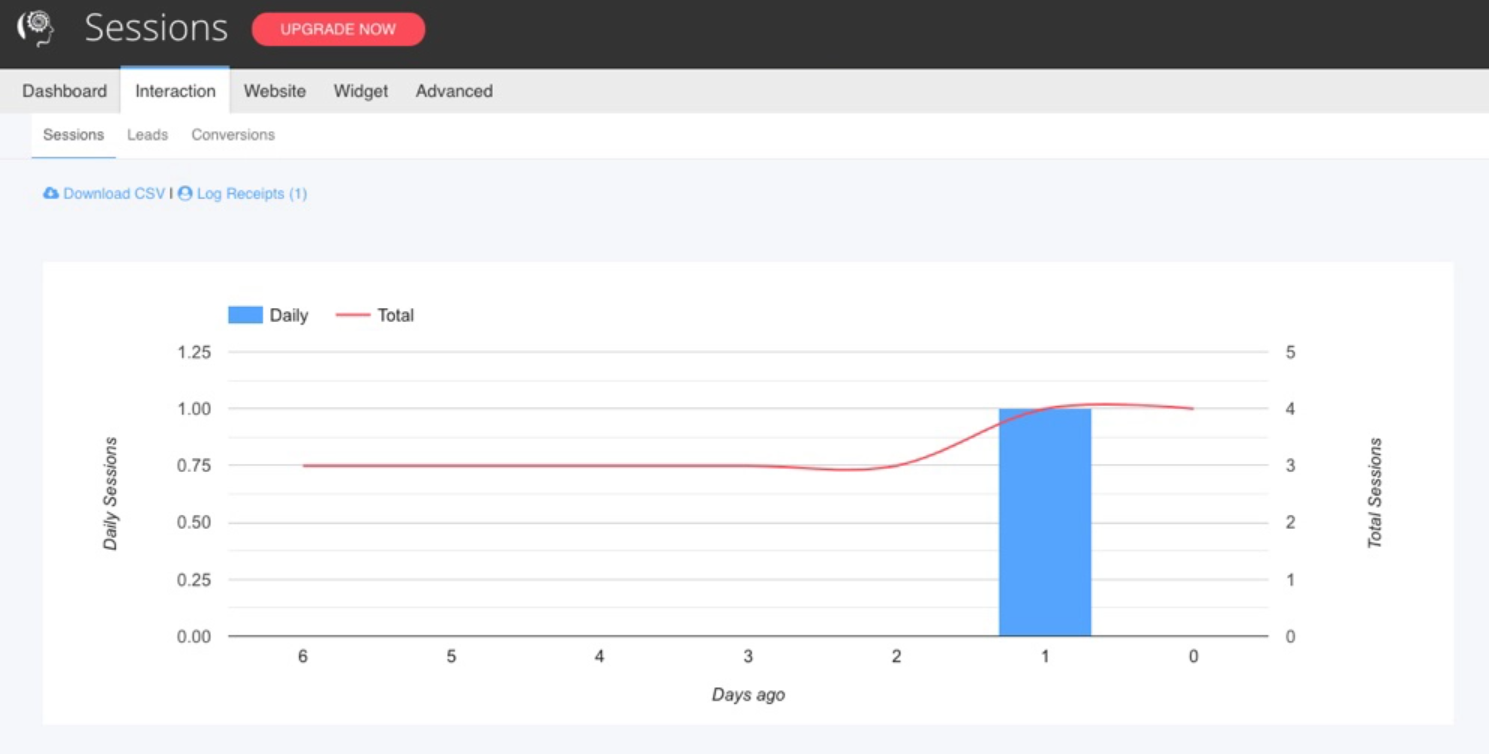This screenshot has width=1489, height=754.
Task: Open the Advanced tab
Action: pos(453,91)
